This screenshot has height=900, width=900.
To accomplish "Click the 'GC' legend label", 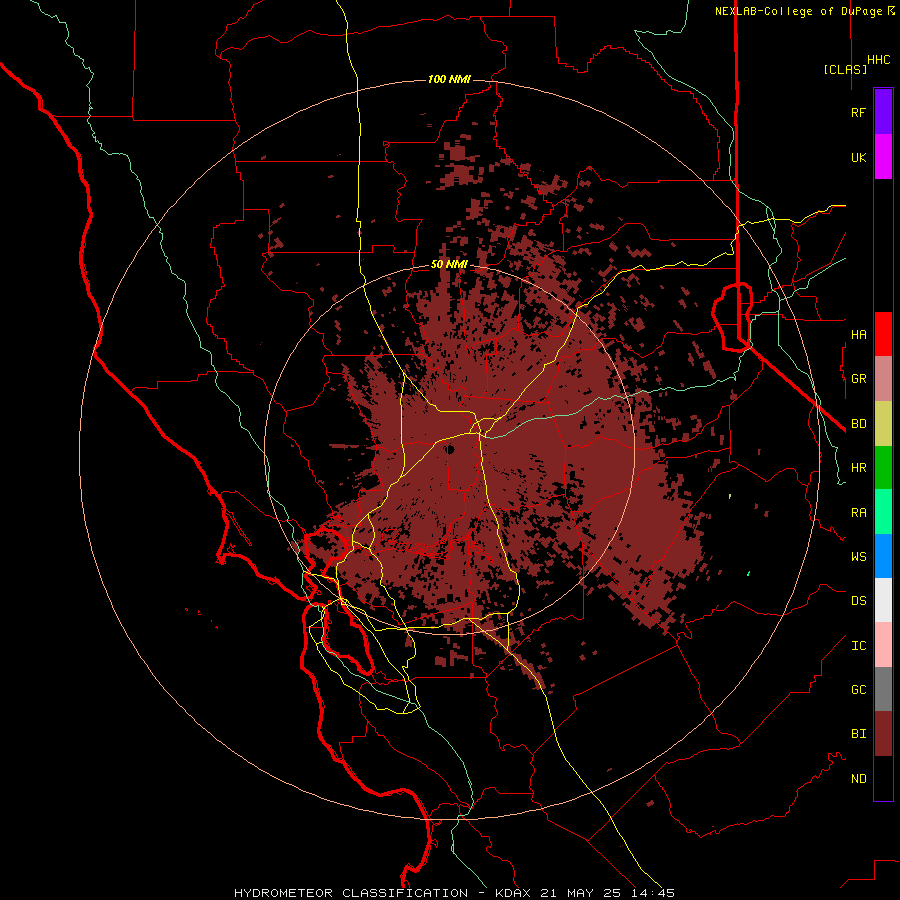I will pyautogui.click(x=858, y=690).
